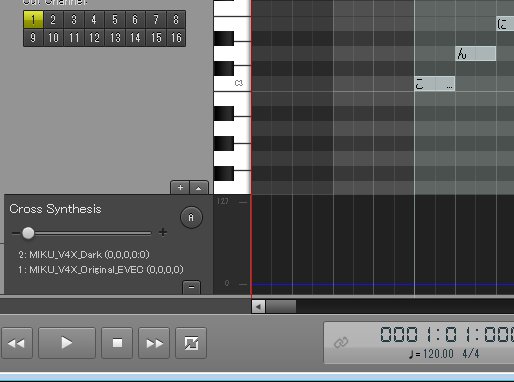Image resolution: width=514 pixels, height=382 pixels.
Task: Select output channel 8
Action: coord(176,20)
